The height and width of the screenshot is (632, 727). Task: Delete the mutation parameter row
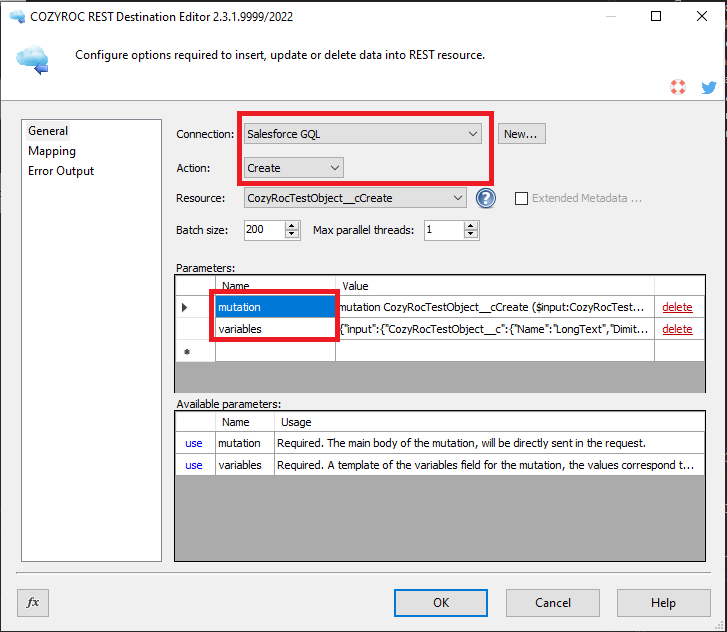click(677, 307)
